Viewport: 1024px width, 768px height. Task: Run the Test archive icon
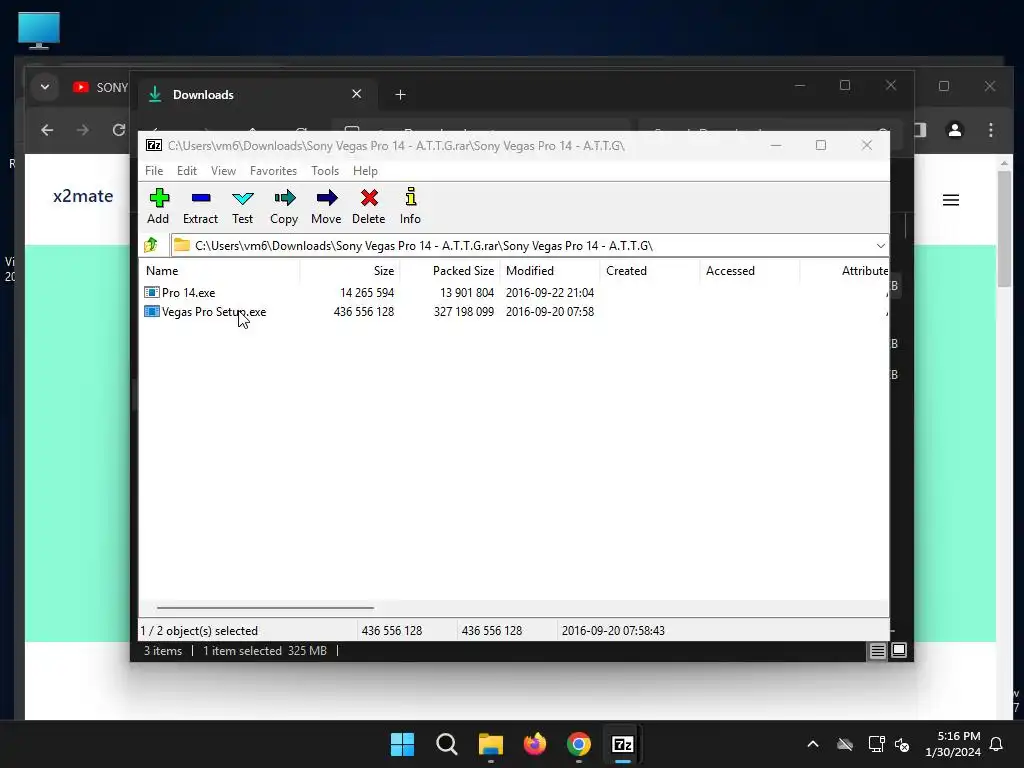(242, 198)
